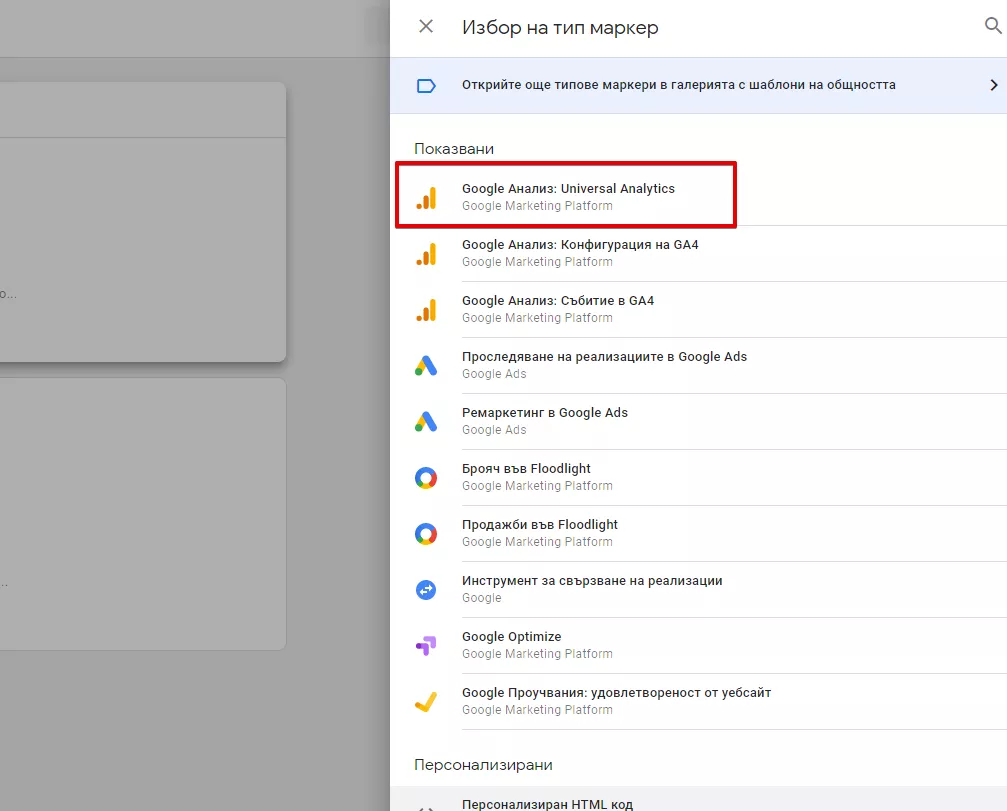Click the Google Surveys checkmark icon

click(x=426, y=701)
